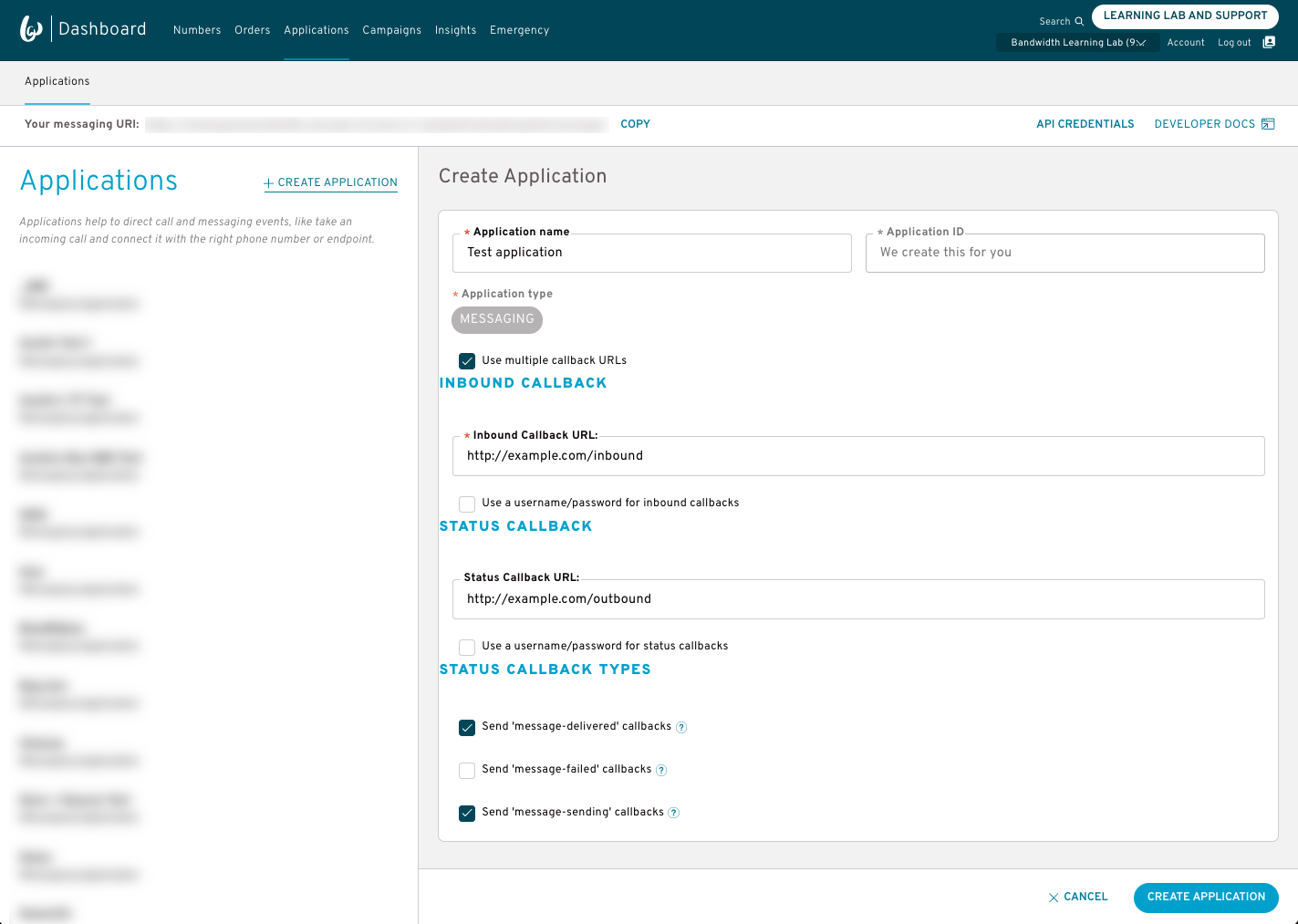Open the Campaigns menu
Image resolution: width=1298 pixels, height=924 pixels.
point(392,30)
